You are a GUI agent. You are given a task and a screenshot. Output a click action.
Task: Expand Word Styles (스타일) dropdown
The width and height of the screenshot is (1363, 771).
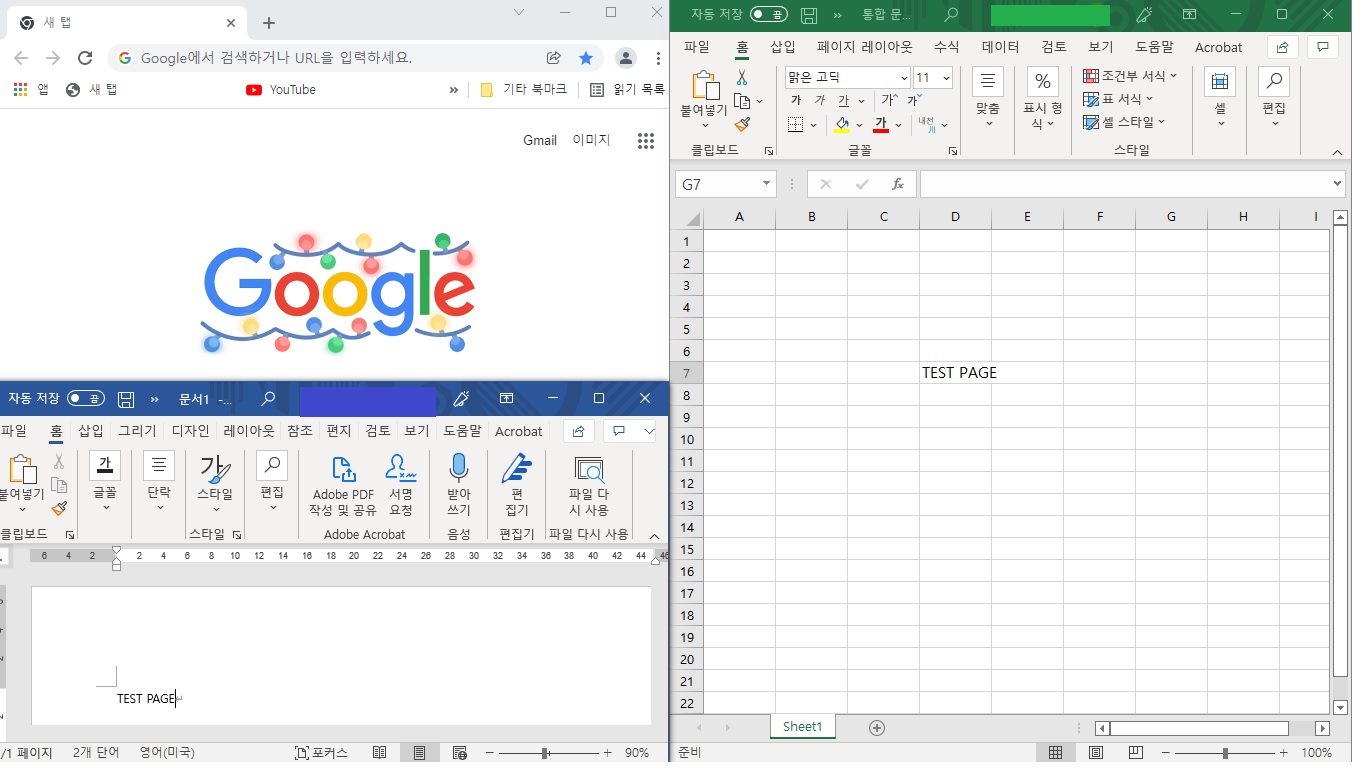[x=214, y=485]
